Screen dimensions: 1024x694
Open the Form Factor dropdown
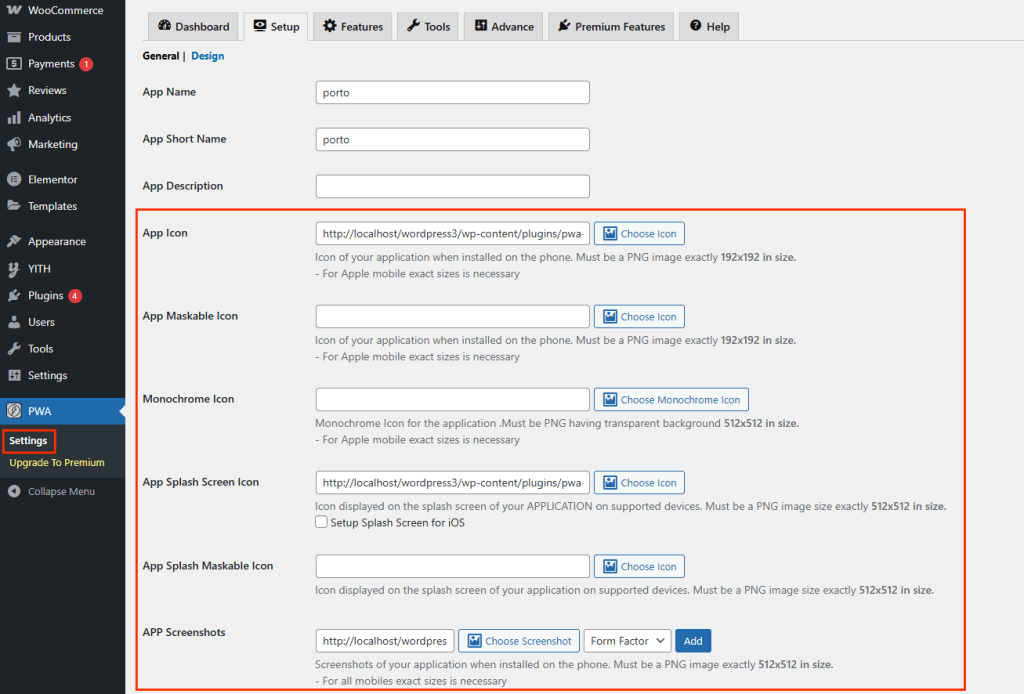[x=627, y=641]
